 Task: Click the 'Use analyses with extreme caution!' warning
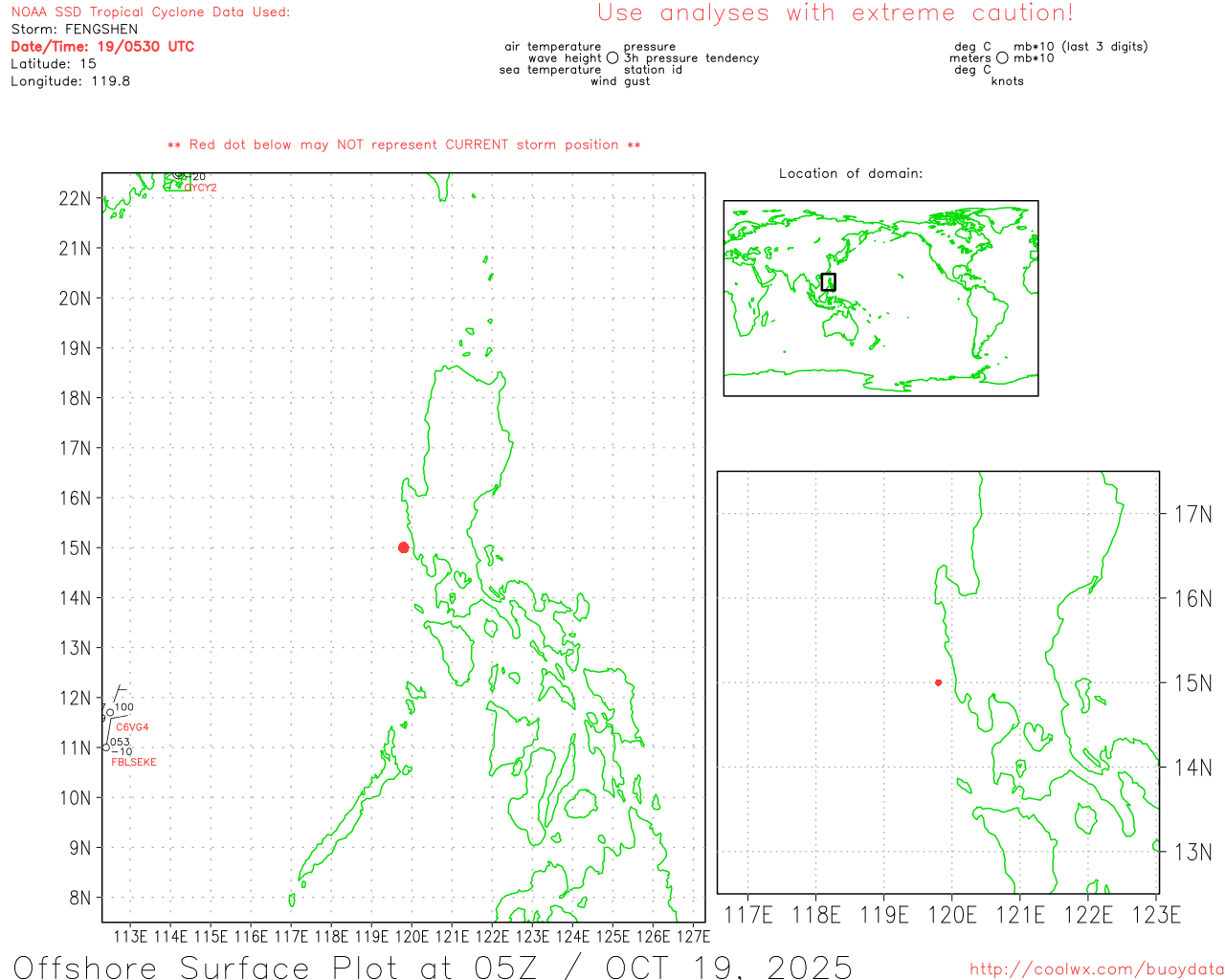click(x=835, y=13)
